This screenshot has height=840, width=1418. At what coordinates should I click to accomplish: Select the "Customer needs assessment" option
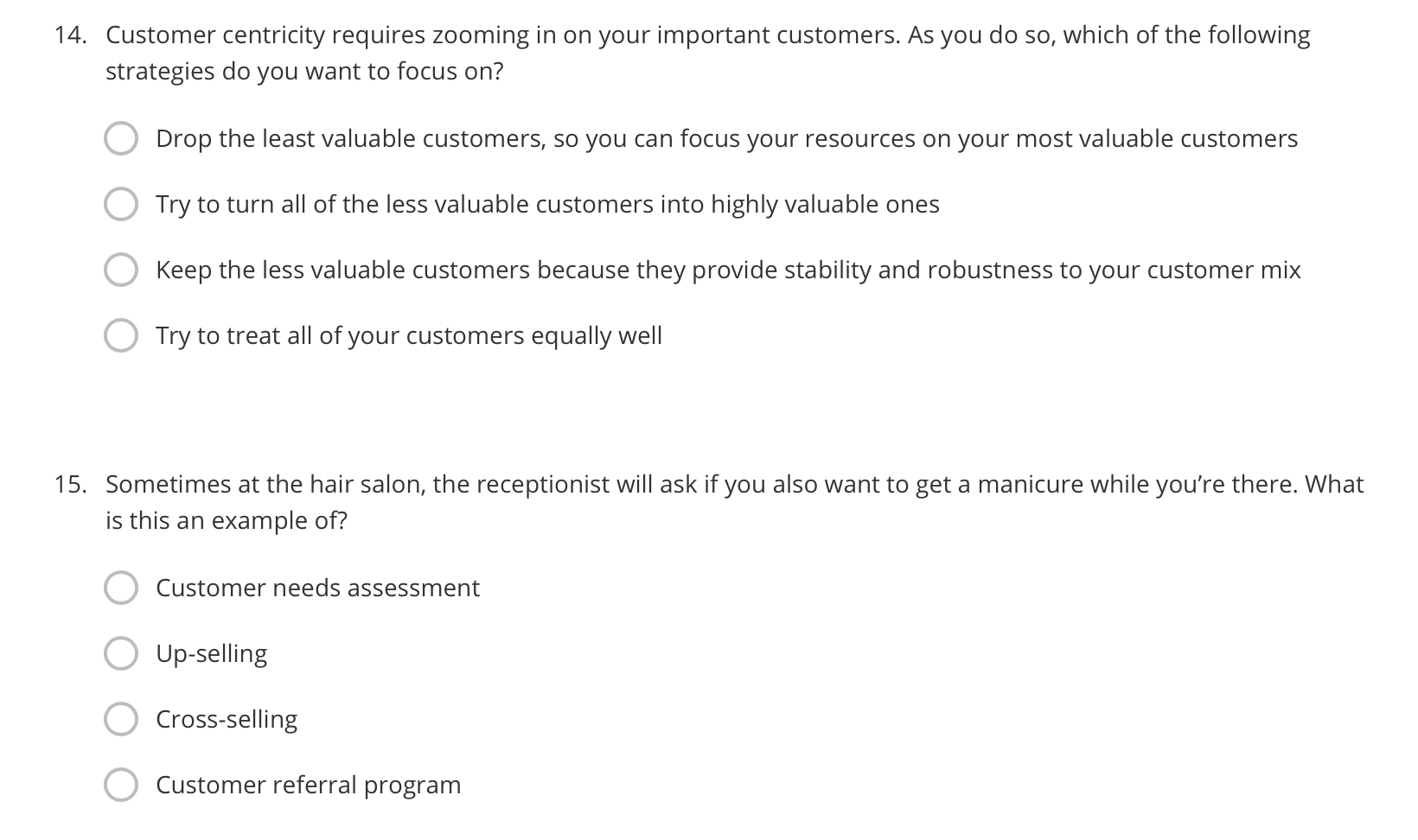[121, 588]
